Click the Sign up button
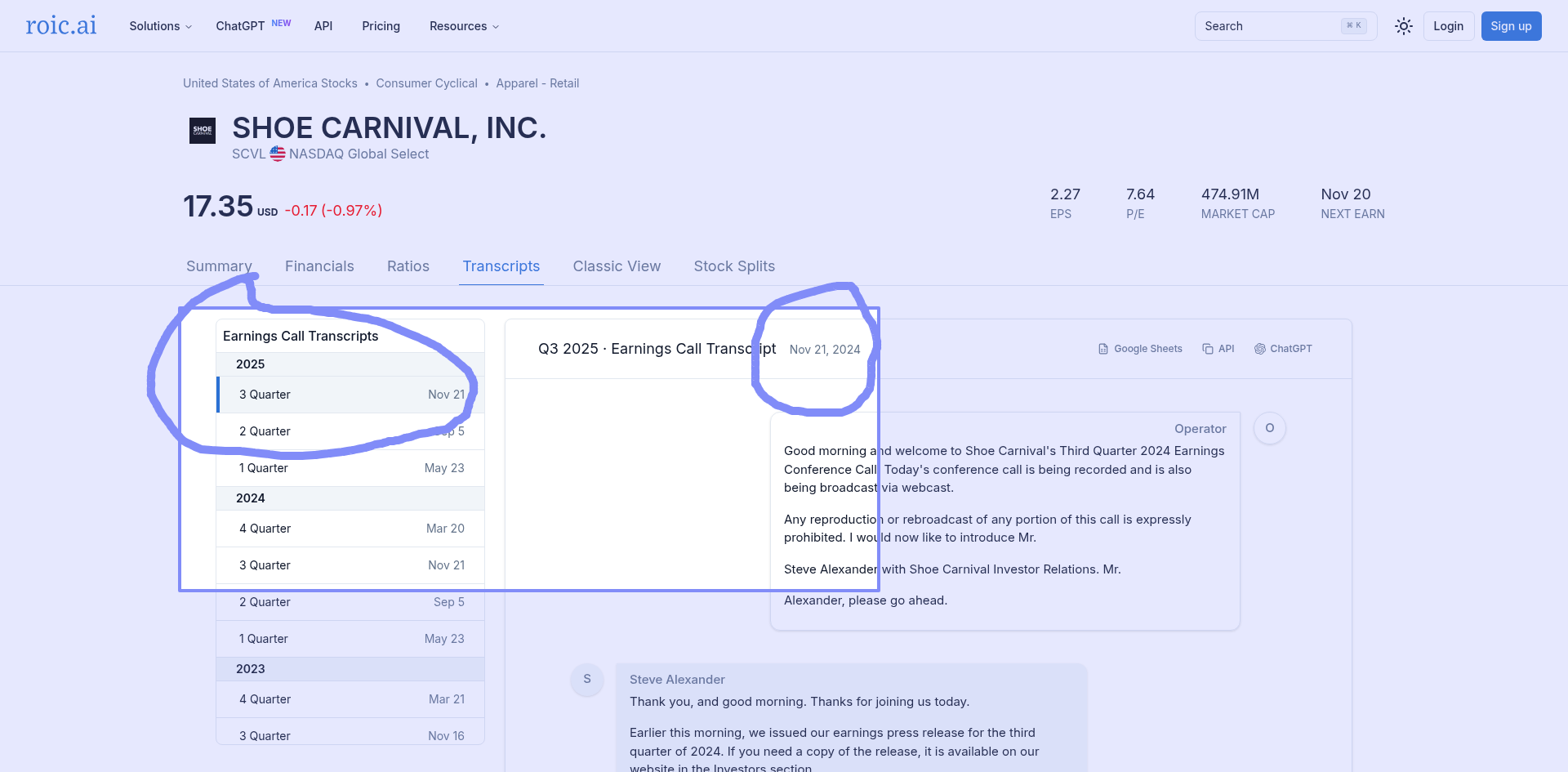1568x772 pixels. pyautogui.click(x=1511, y=26)
